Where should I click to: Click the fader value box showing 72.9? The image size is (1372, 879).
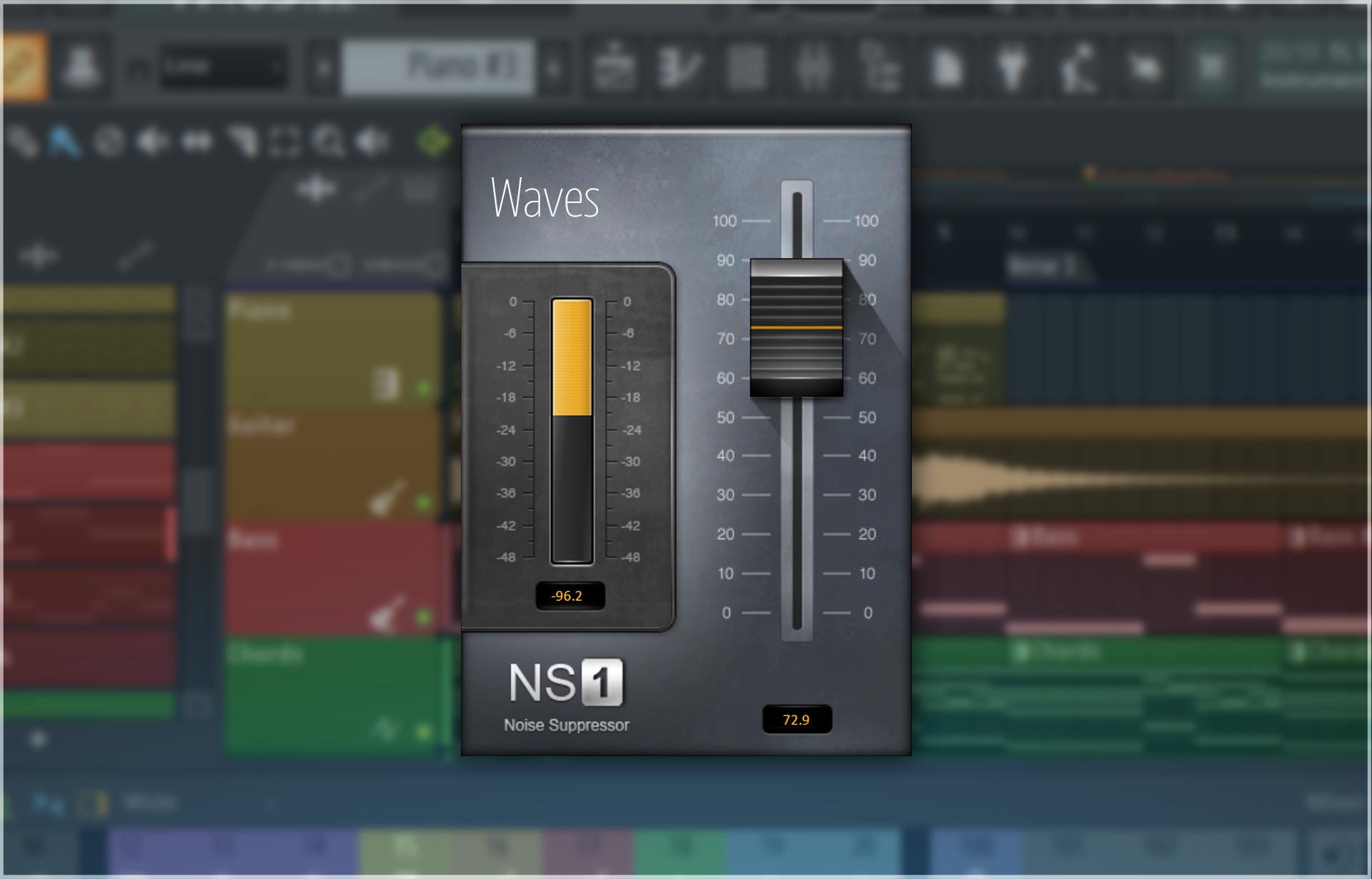(x=797, y=719)
